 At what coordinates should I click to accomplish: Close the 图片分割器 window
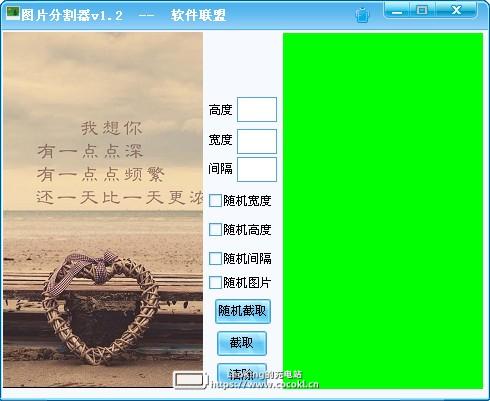(x=456, y=10)
